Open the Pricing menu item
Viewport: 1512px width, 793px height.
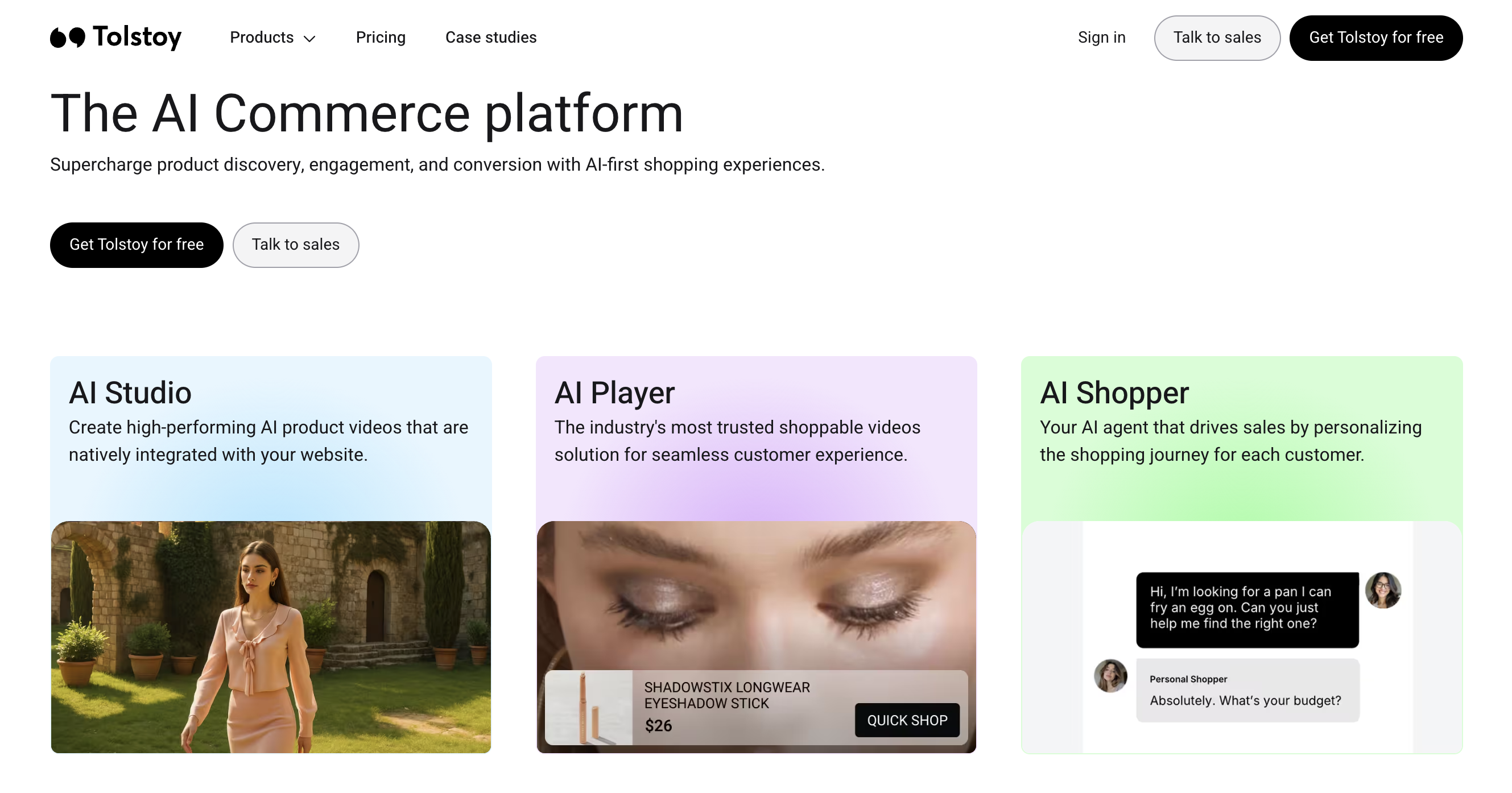coord(381,38)
